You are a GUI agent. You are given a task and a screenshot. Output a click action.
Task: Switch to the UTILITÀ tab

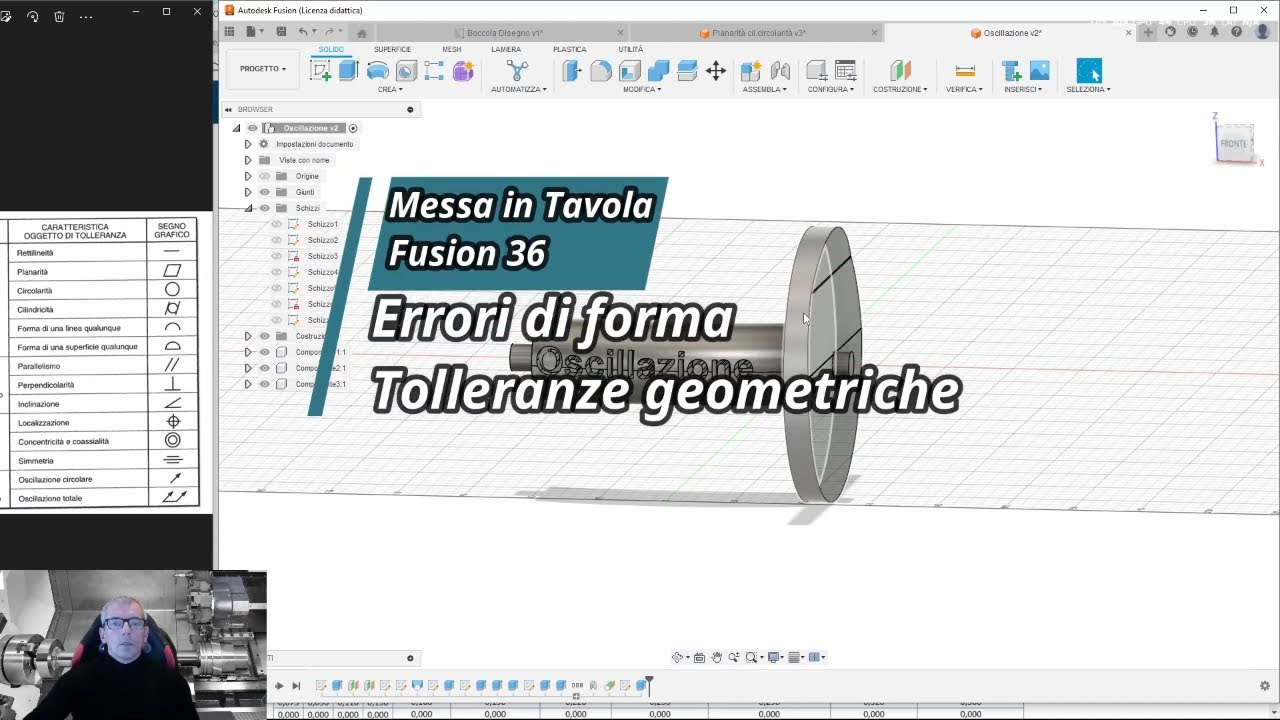click(631, 49)
